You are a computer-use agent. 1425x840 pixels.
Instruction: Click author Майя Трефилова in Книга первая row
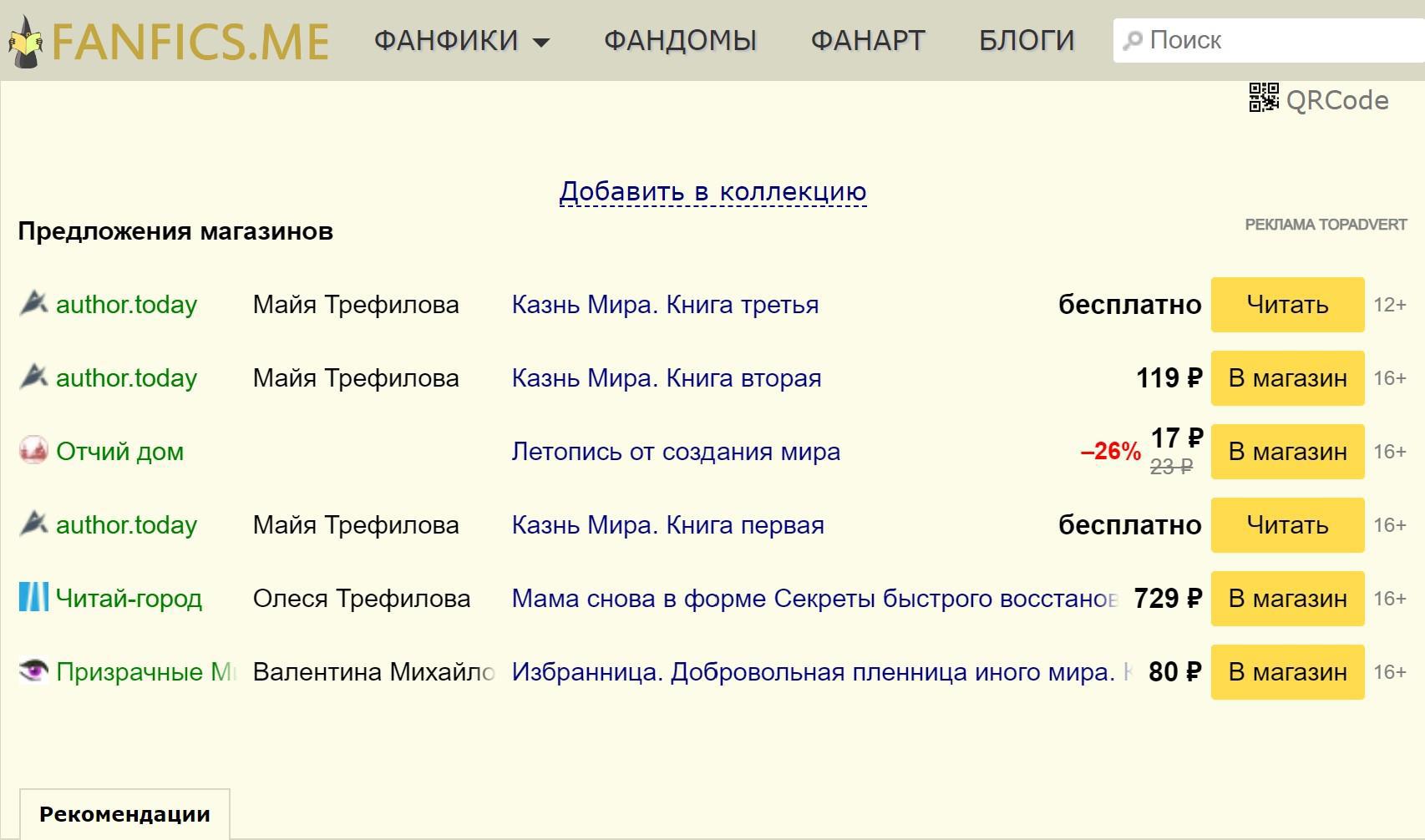click(x=356, y=525)
